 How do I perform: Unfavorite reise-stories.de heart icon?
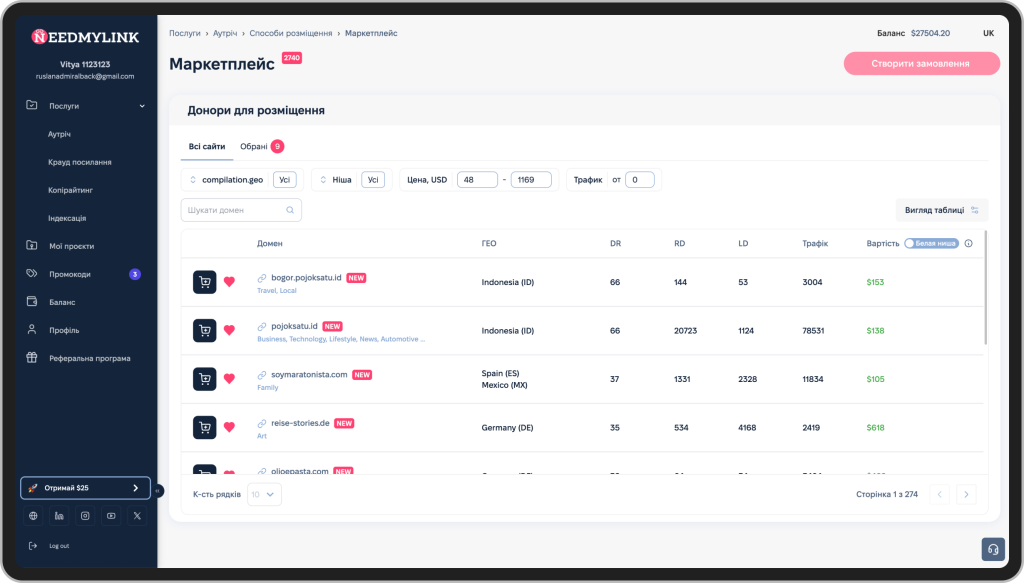click(229, 428)
